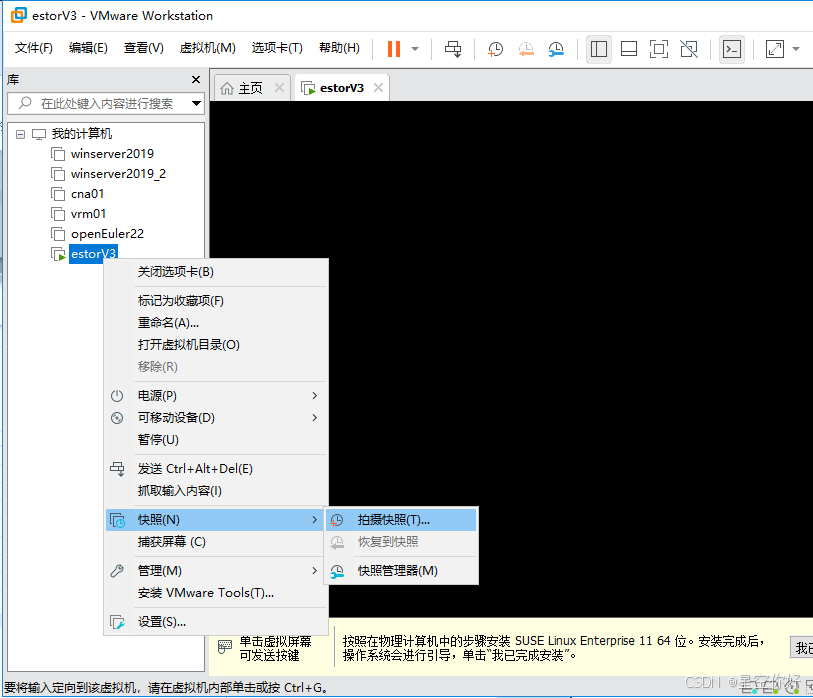
Task: Select estorV3 in the library tree
Action: (93, 254)
